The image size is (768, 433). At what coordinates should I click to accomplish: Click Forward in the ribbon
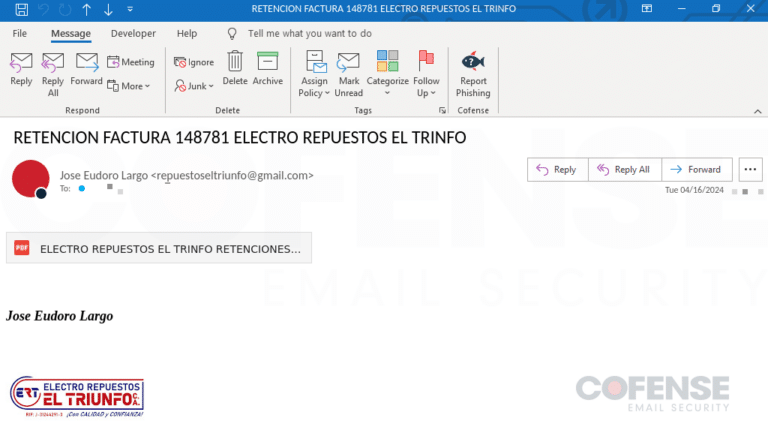click(86, 69)
